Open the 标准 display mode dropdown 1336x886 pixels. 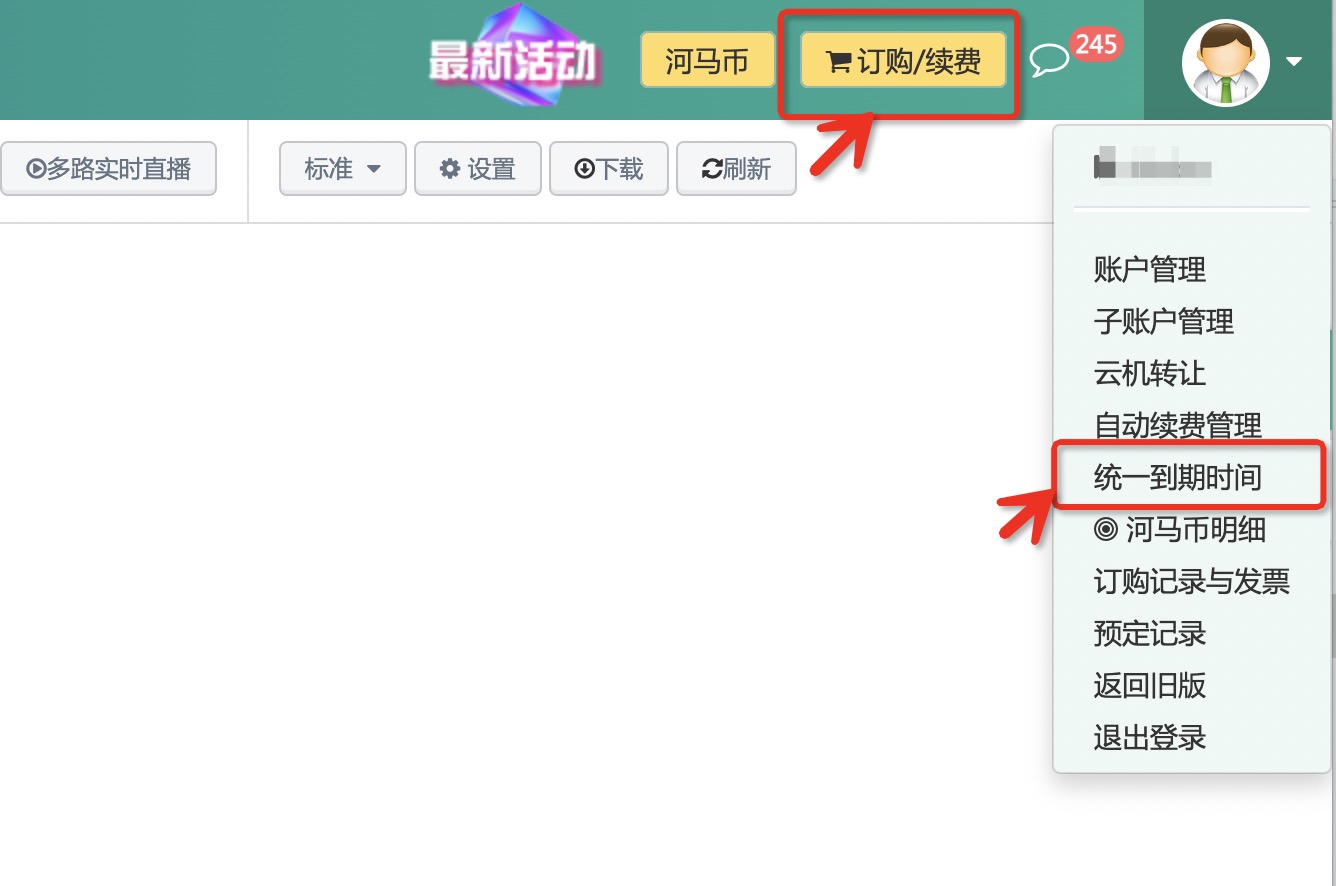[x=342, y=168]
